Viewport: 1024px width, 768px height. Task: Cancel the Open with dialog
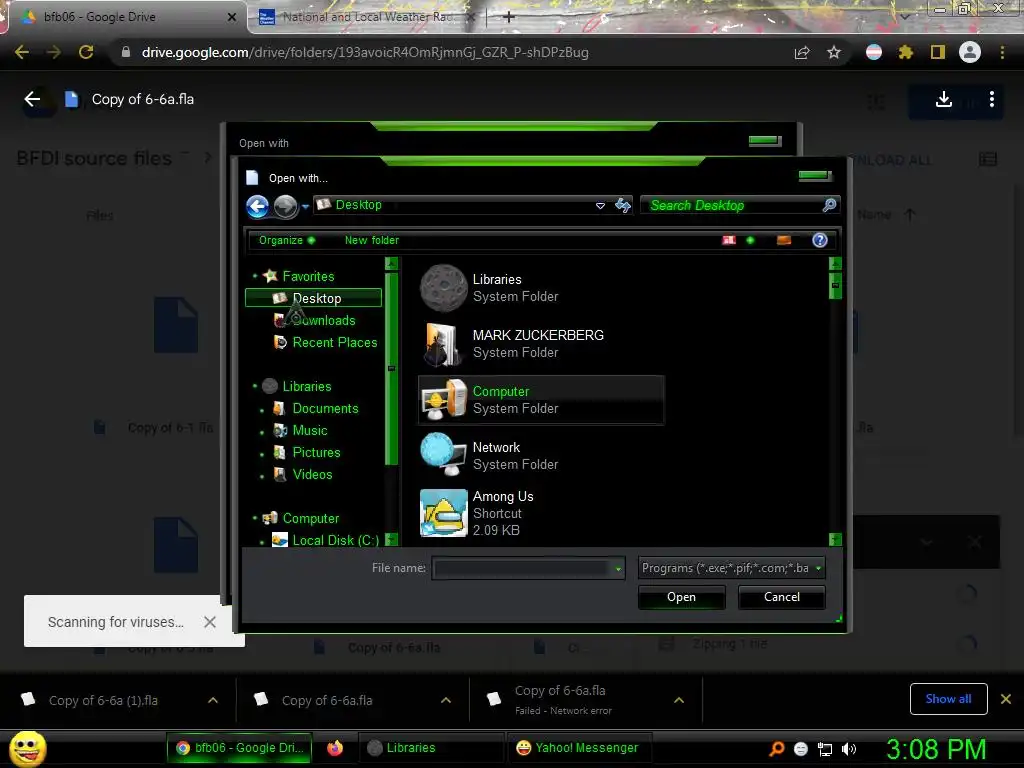pos(782,597)
